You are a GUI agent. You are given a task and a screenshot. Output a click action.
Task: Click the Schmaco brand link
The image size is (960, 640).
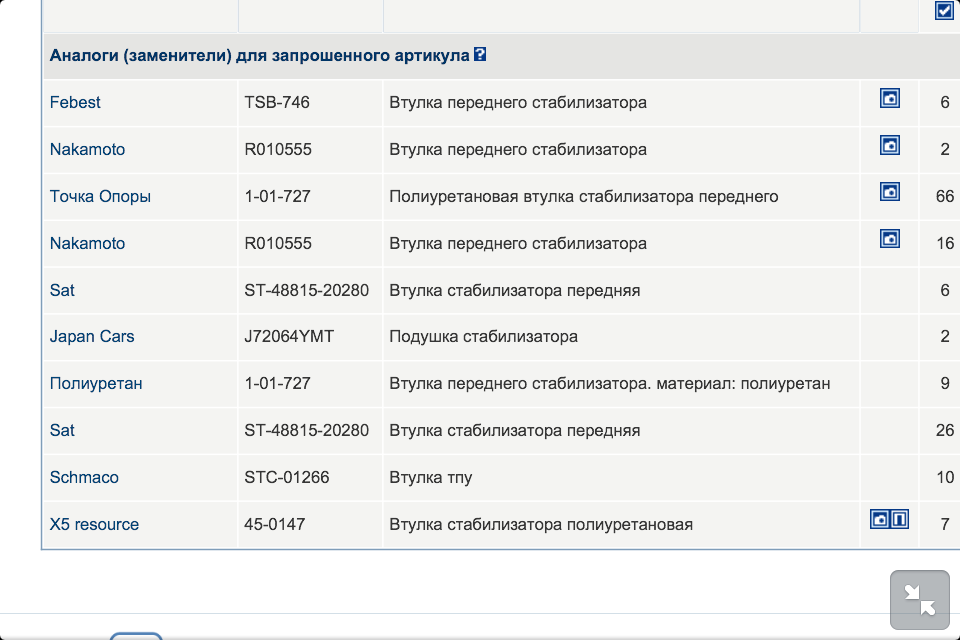pyautogui.click(x=84, y=478)
